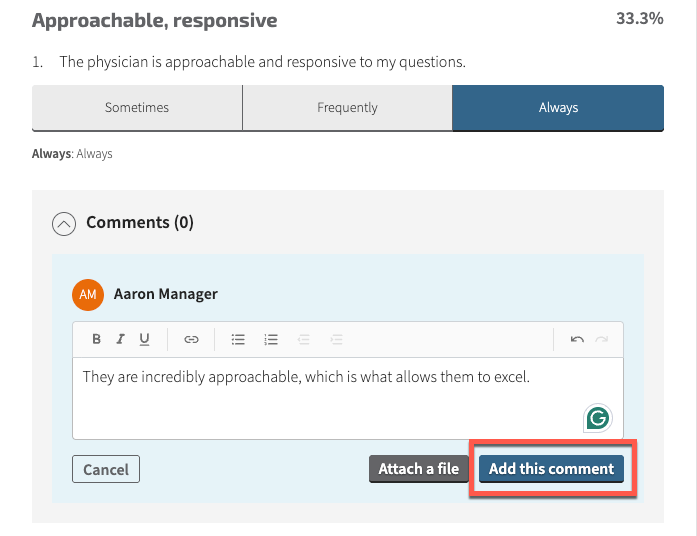Click the 33.3% score value
Image resolution: width=697 pixels, height=536 pixels.
coord(640,18)
